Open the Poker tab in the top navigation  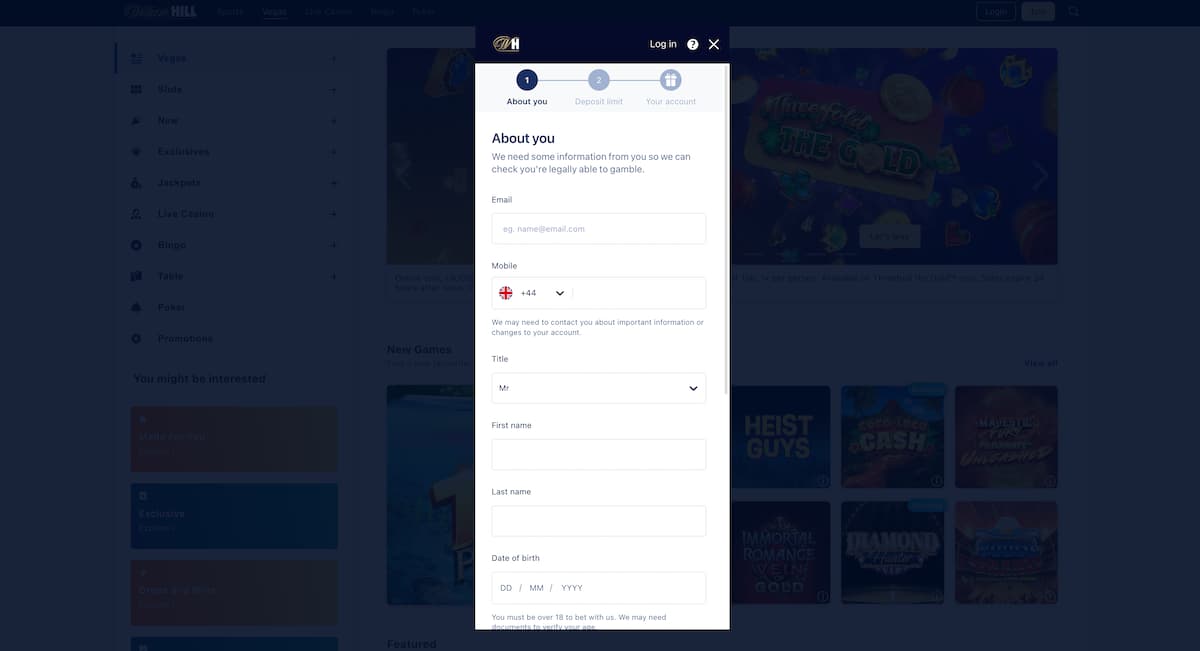(424, 12)
